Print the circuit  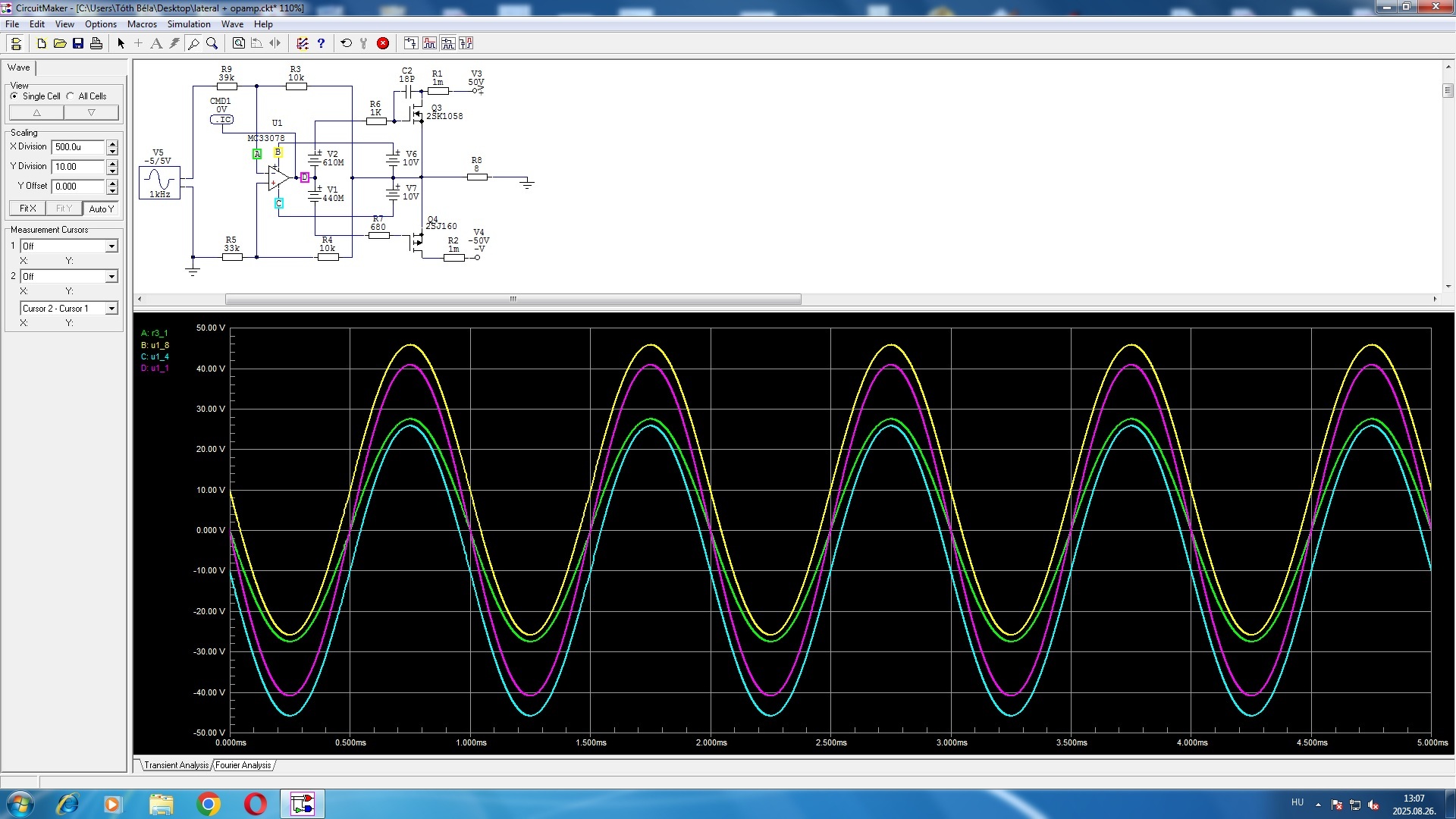[96, 43]
